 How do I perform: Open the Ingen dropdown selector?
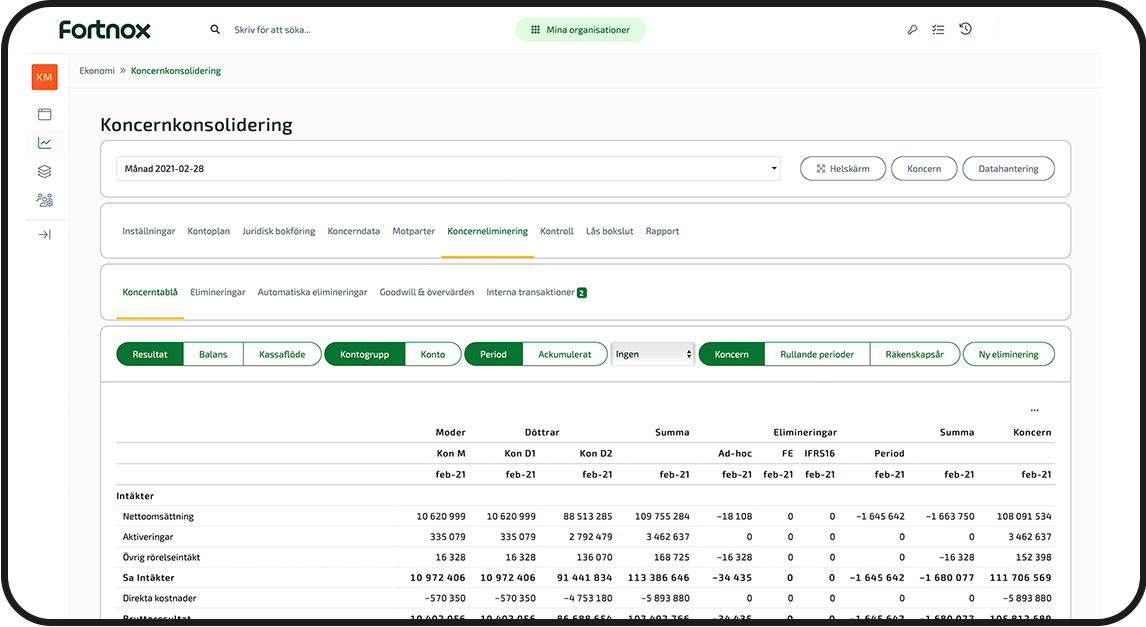coord(653,354)
